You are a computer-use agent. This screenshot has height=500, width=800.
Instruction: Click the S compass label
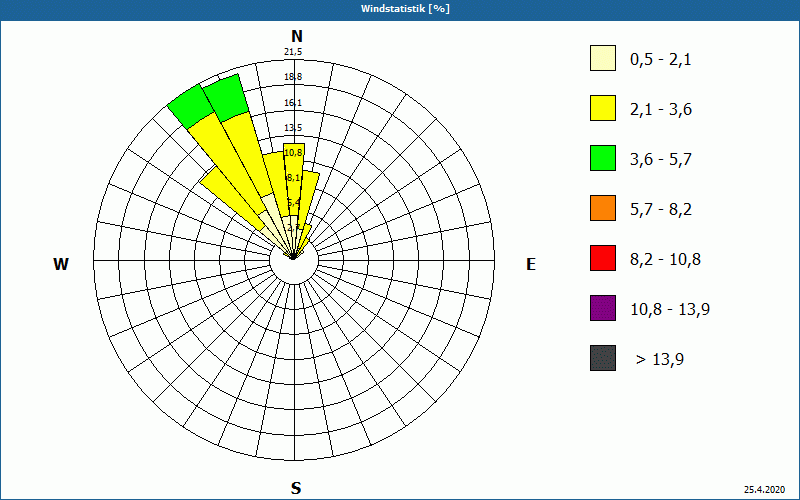[296, 488]
